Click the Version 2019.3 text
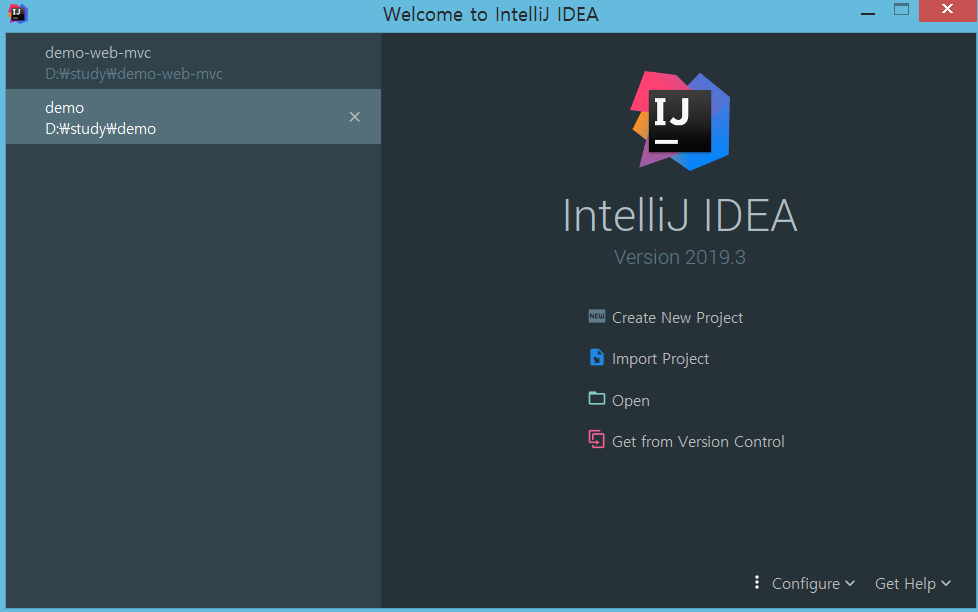The width and height of the screenshot is (978, 612). click(x=680, y=257)
